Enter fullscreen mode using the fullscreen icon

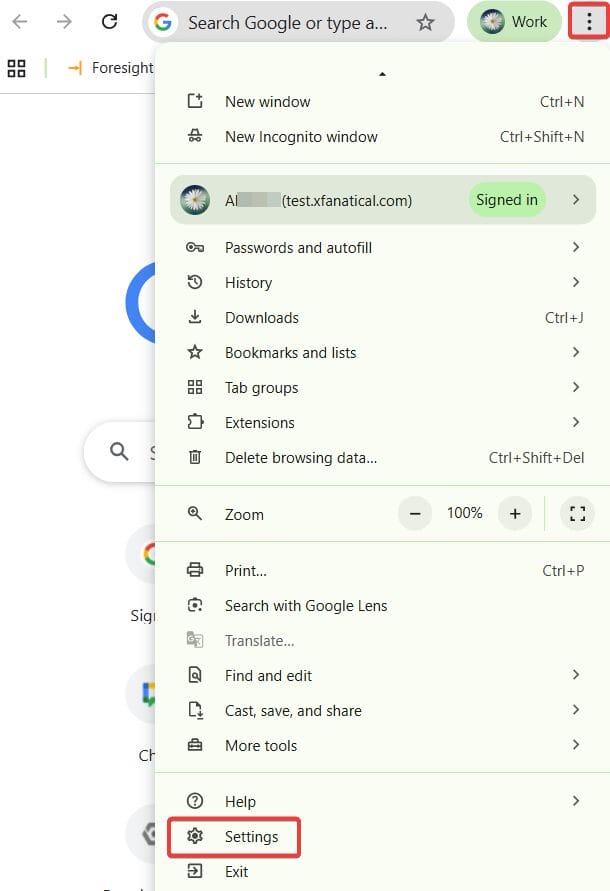(x=576, y=514)
